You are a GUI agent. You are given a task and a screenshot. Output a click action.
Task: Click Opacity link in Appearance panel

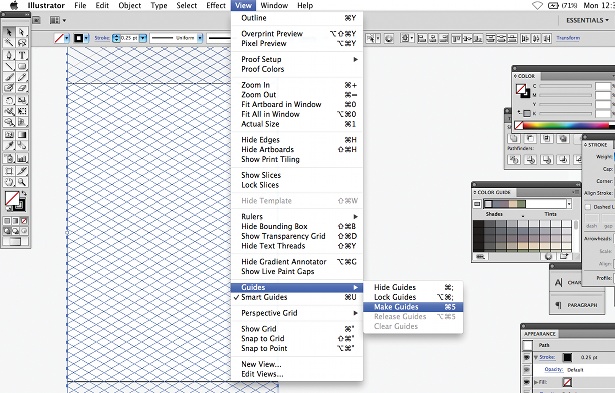[x=553, y=369]
